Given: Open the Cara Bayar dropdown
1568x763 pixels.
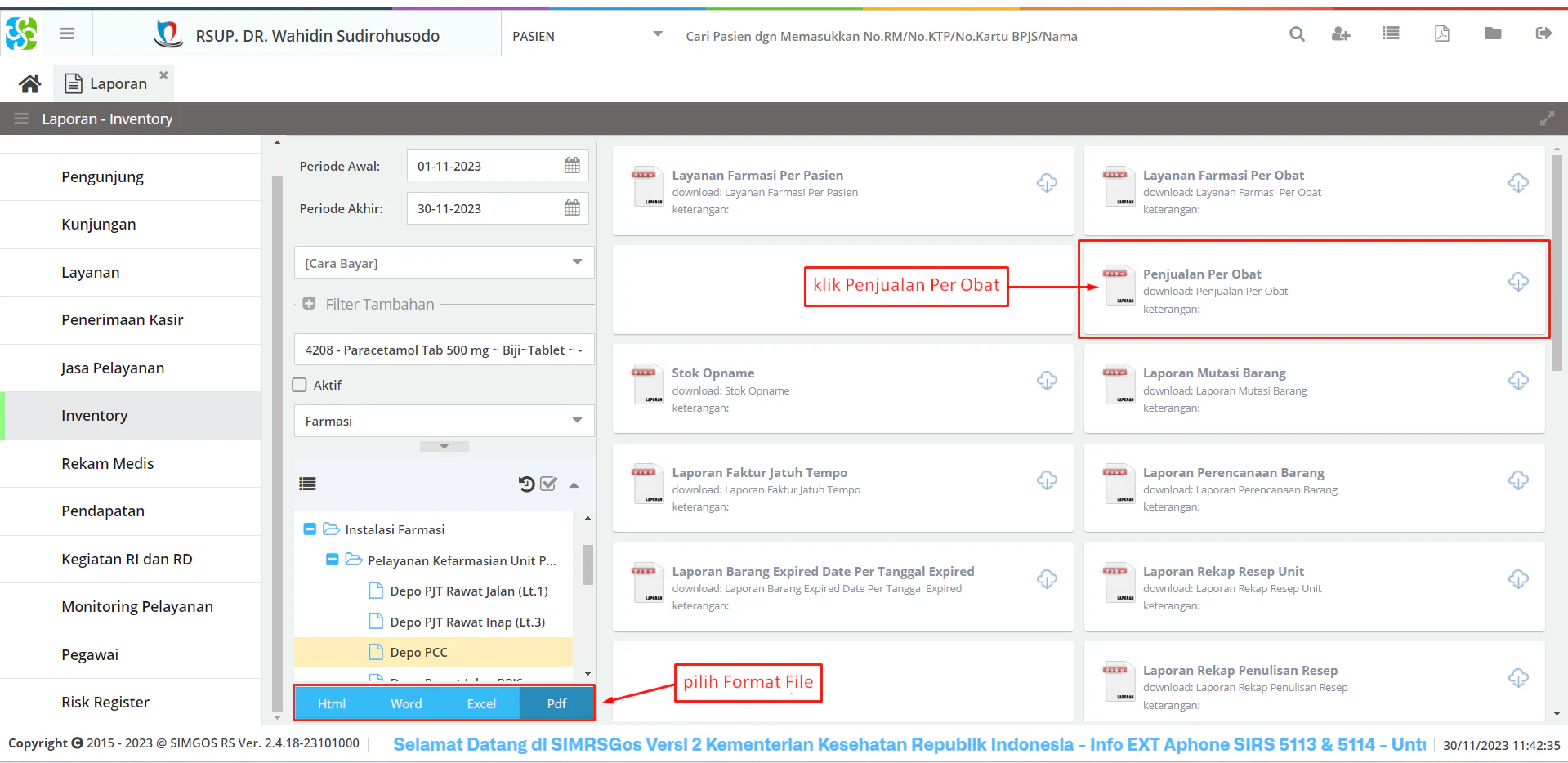Looking at the screenshot, I should tap(444, 263).
